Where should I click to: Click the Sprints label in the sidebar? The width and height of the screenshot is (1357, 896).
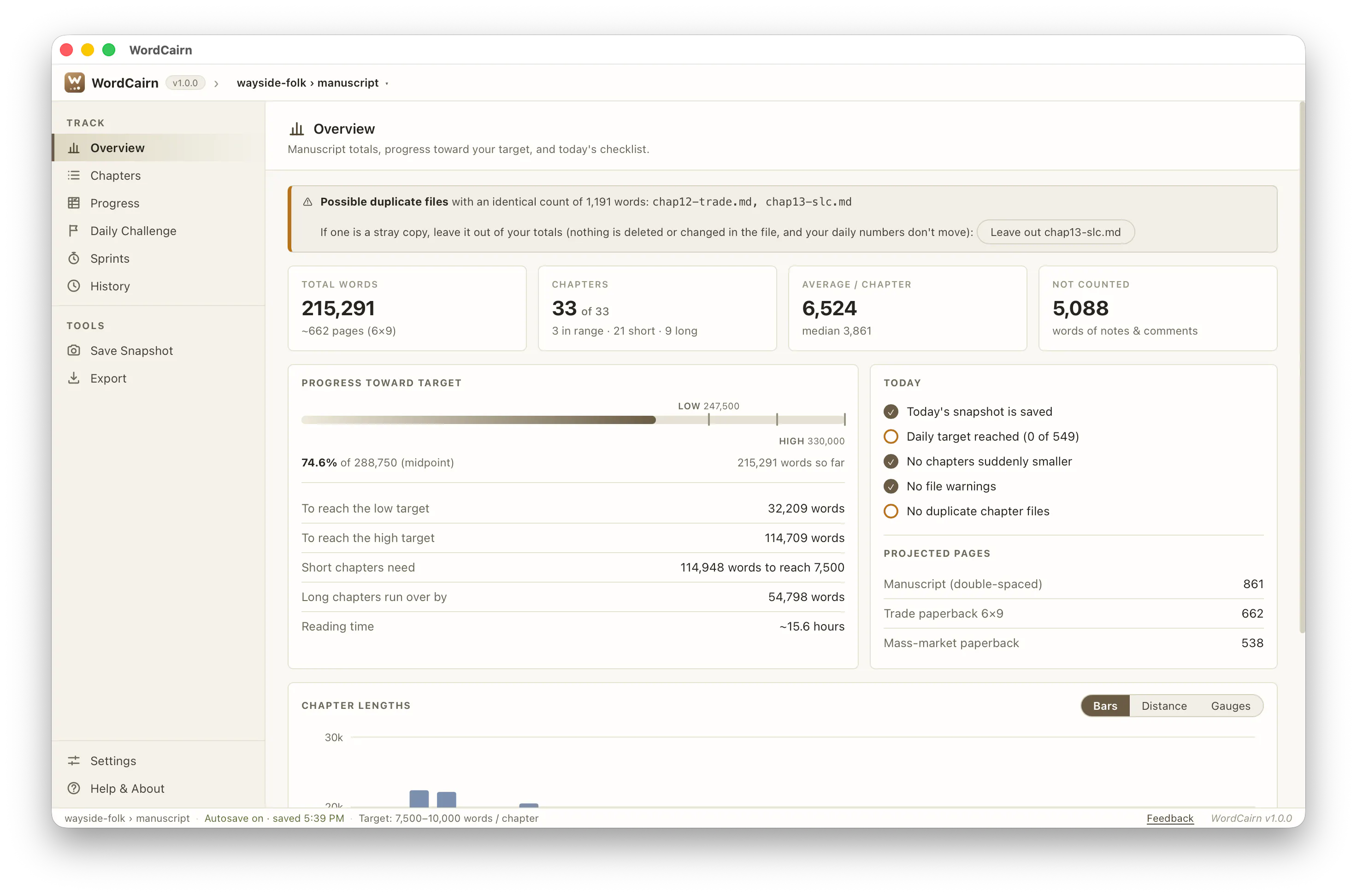pyautogui.click(x=110, y=258)
